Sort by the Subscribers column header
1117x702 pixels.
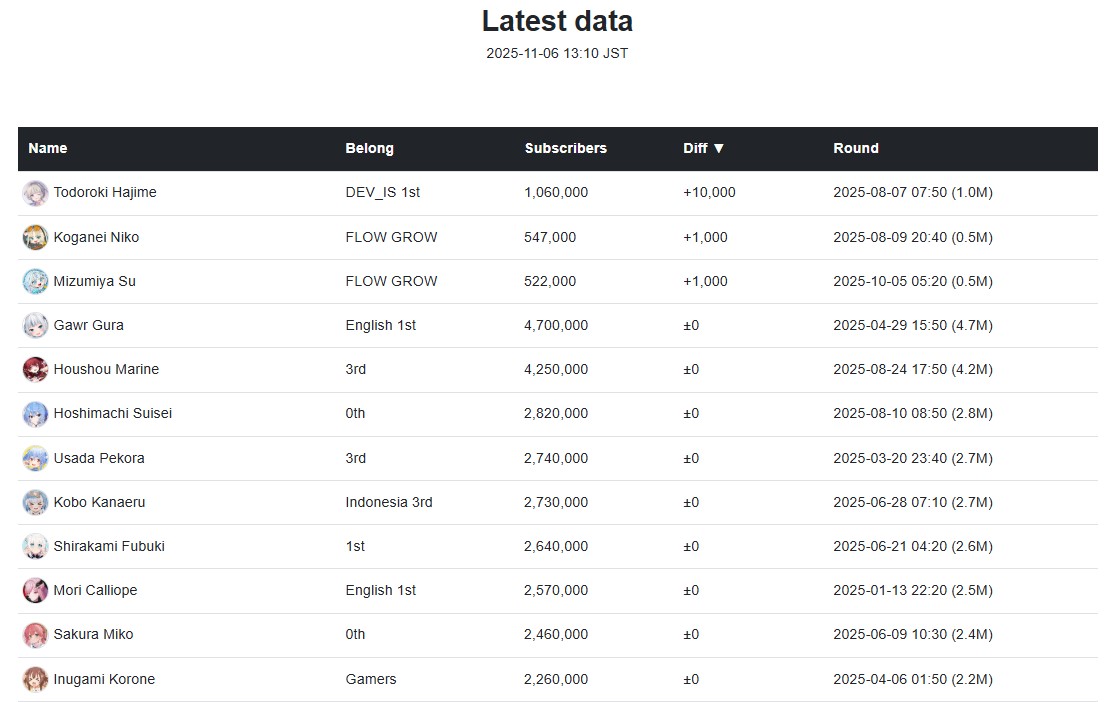pos(565,148)
